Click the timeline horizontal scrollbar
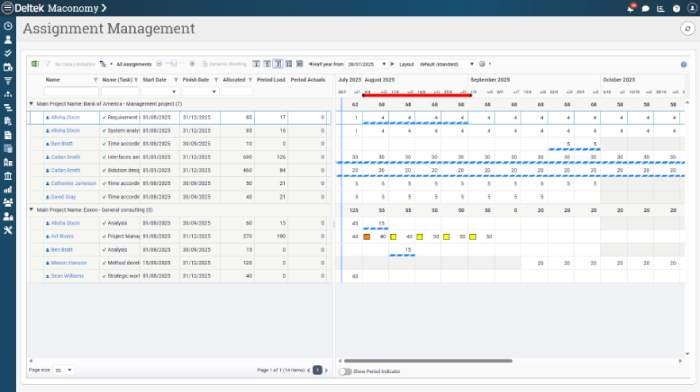 tap(428, 361)
